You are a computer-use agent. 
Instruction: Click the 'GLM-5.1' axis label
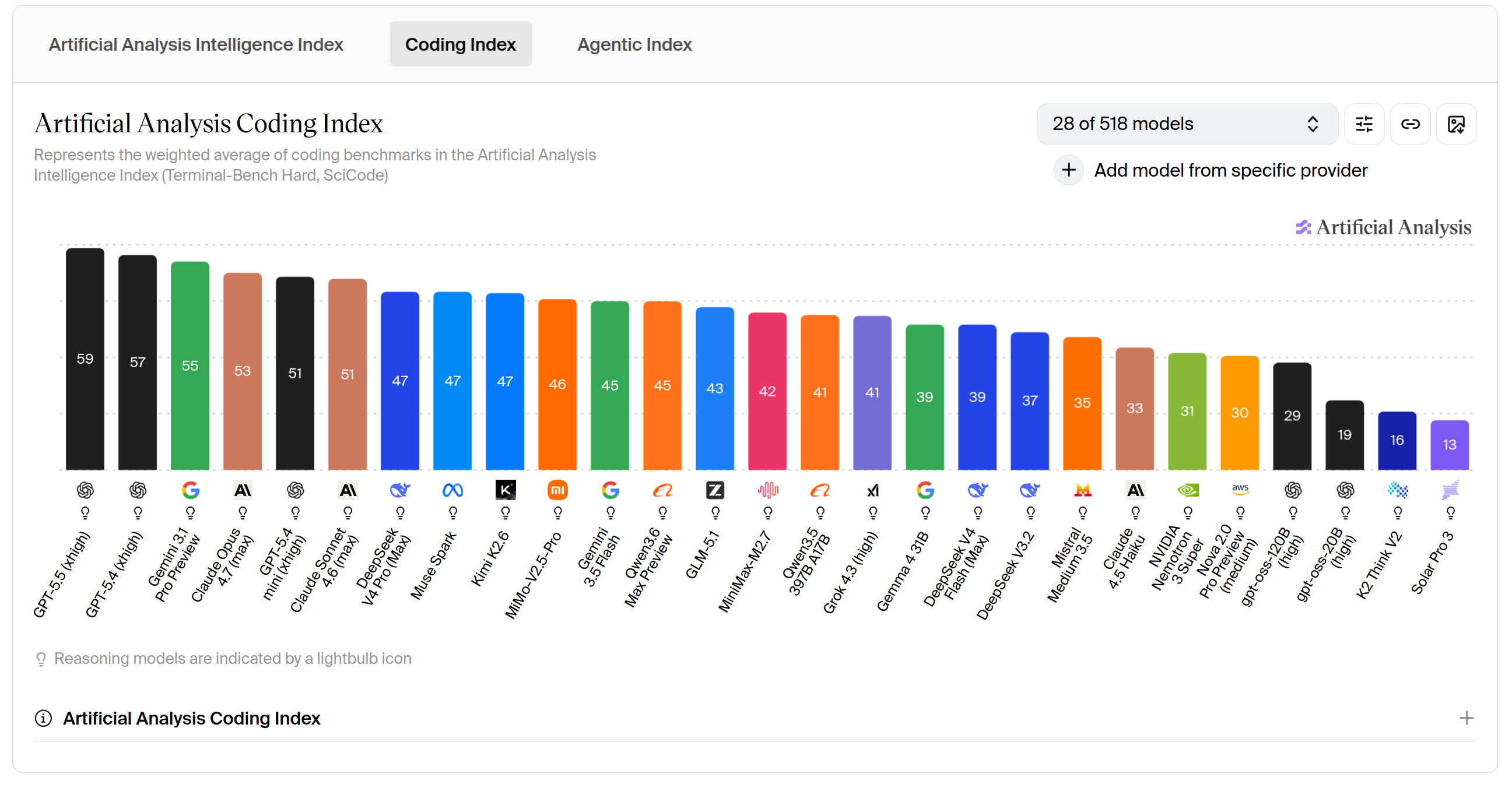tap(702, 554)
